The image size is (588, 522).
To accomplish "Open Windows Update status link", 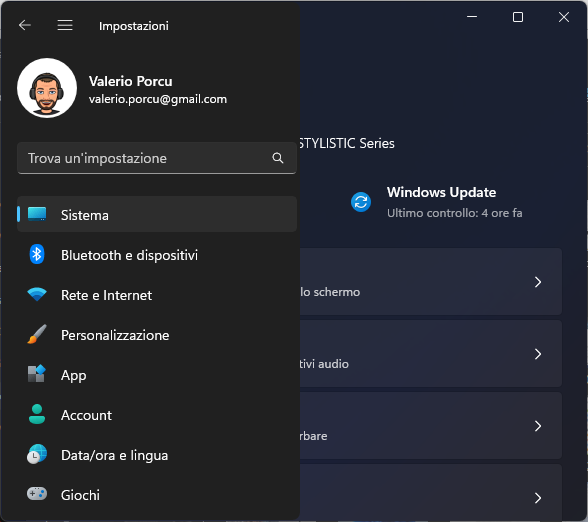I will tap(436, 202).
